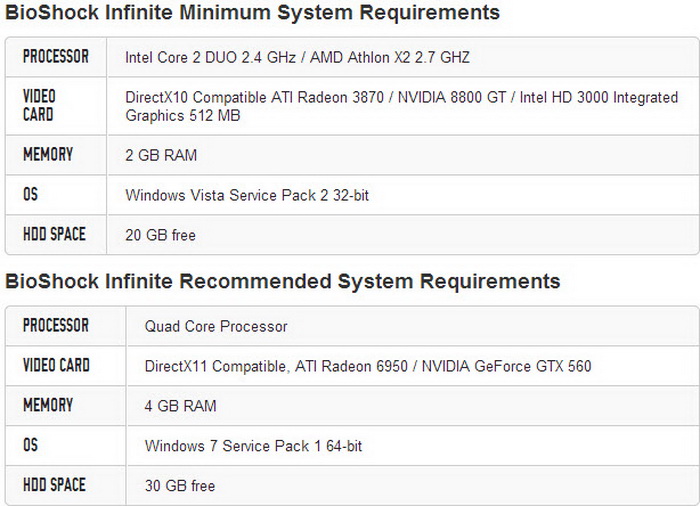Screen dimensions: 700x506
Task: Select the HDD SPACE label in the recommended table
Action: click(54, 486)
